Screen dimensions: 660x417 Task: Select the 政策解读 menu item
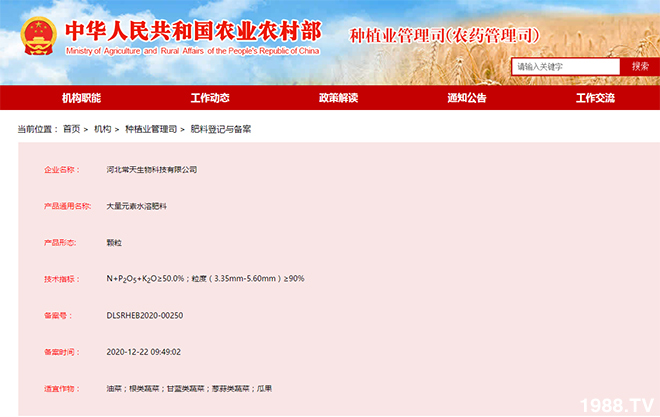click(x=338, y=98)
